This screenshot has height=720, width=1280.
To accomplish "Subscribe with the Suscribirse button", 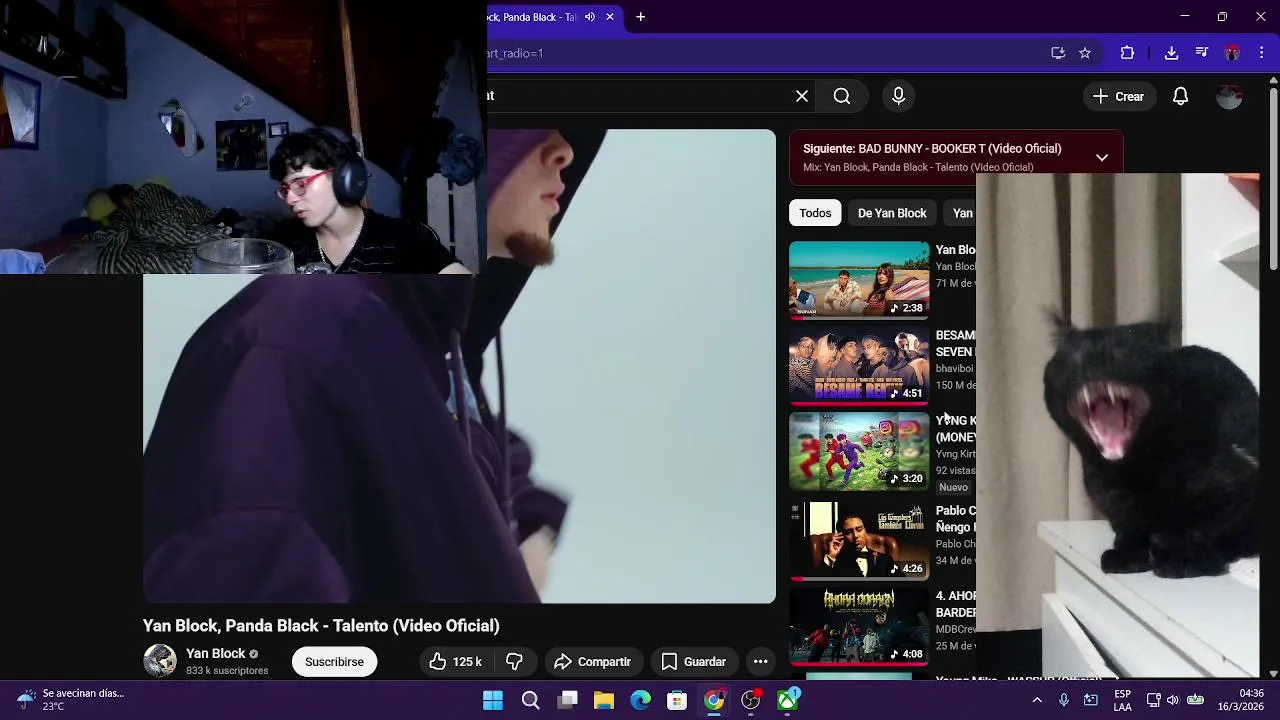I will [334, 661].
